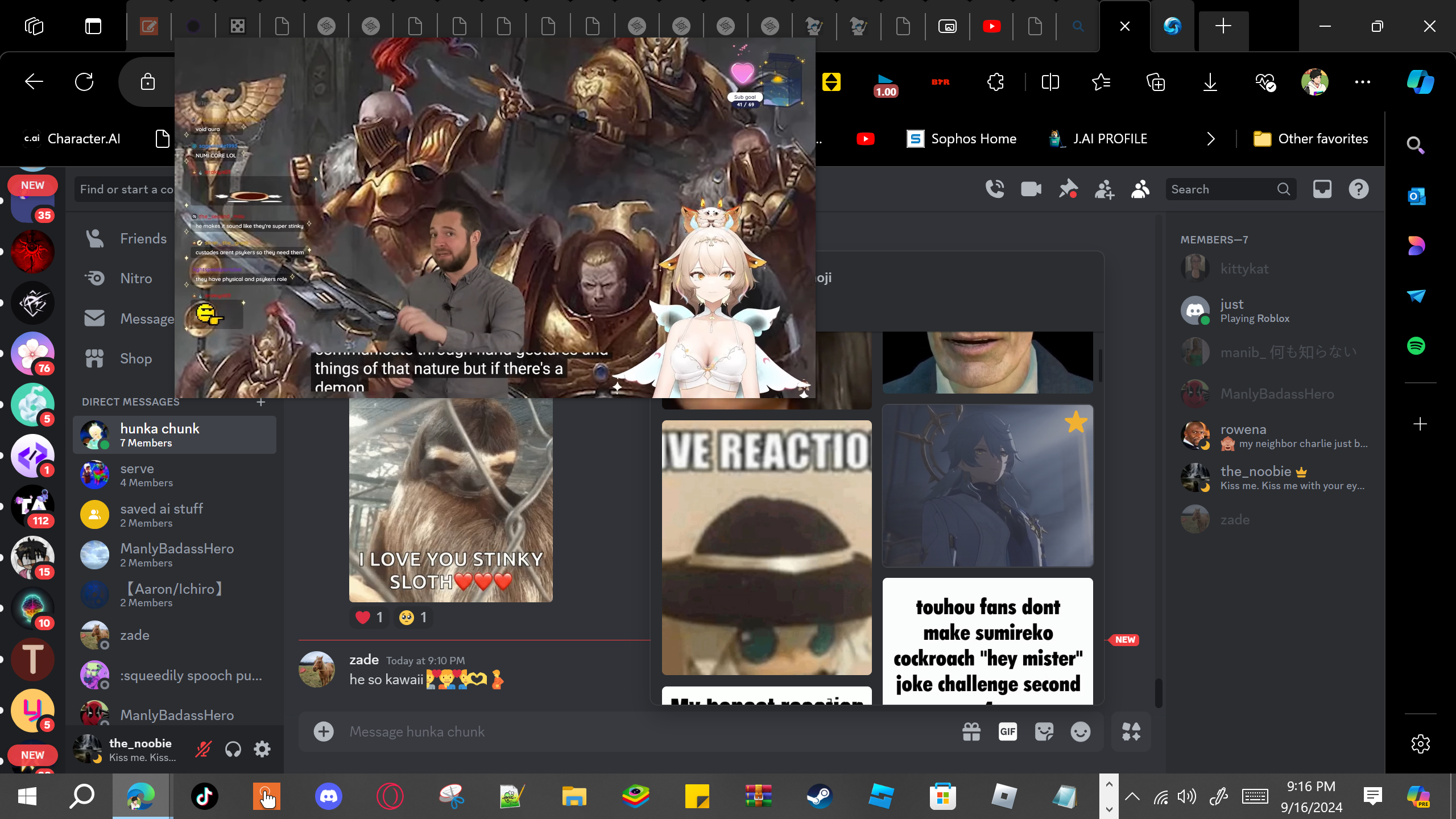Open Edge downloads
Image resolution: width=1456 pixels, height=819 pixels.
tap(1210, 82)
